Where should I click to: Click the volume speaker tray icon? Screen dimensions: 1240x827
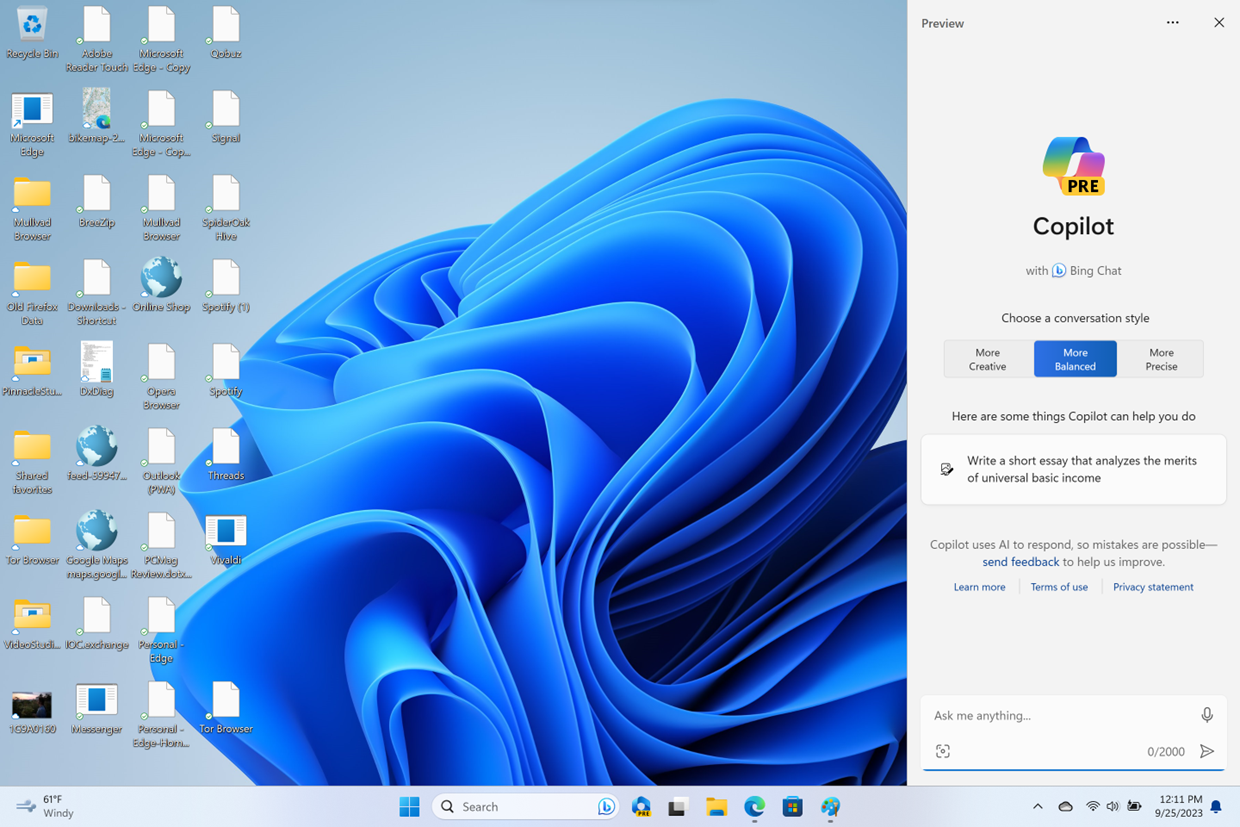tap(1112, 807)
